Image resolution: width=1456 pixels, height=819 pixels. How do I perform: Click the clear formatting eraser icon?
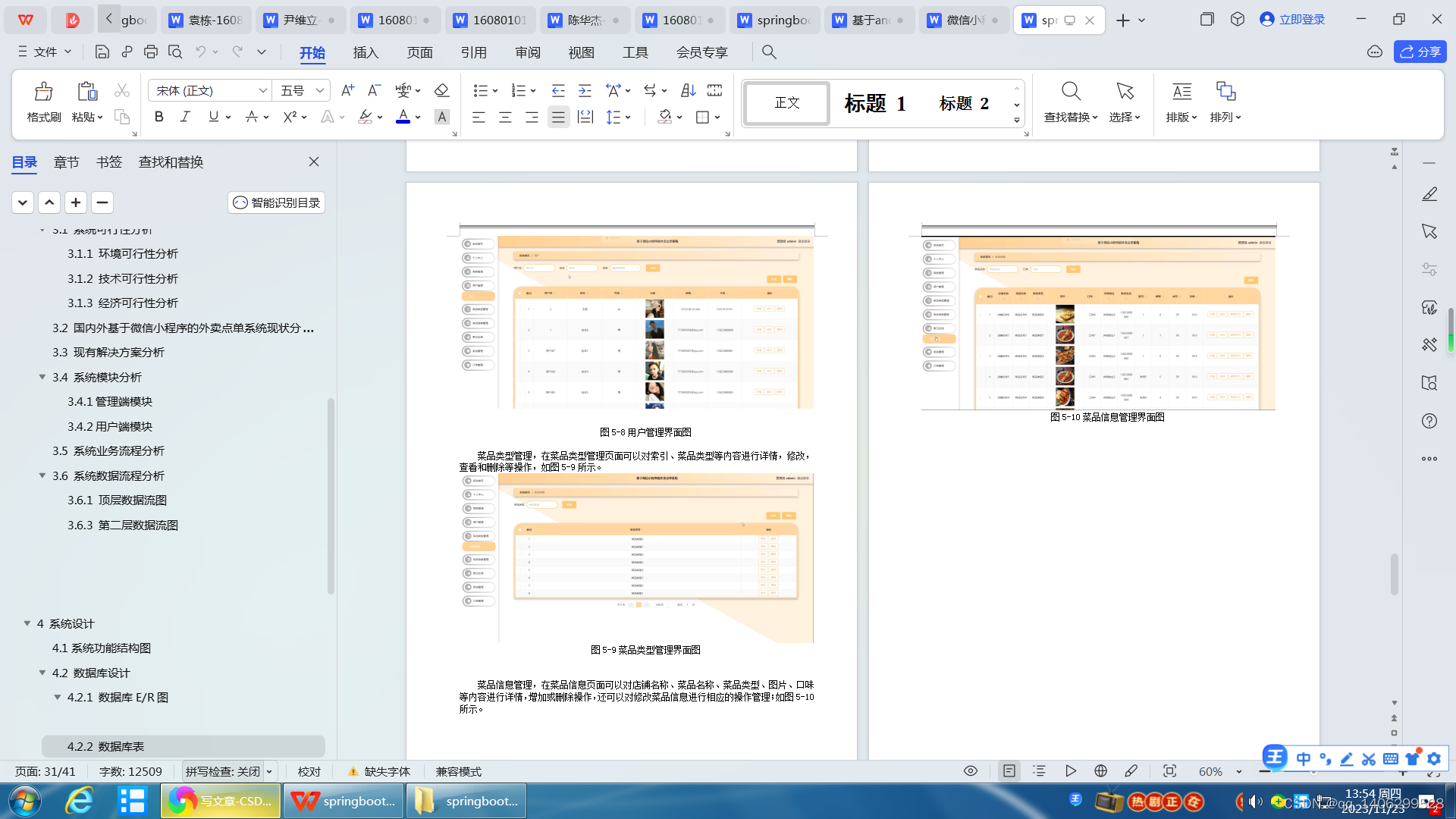coord(441,90)
